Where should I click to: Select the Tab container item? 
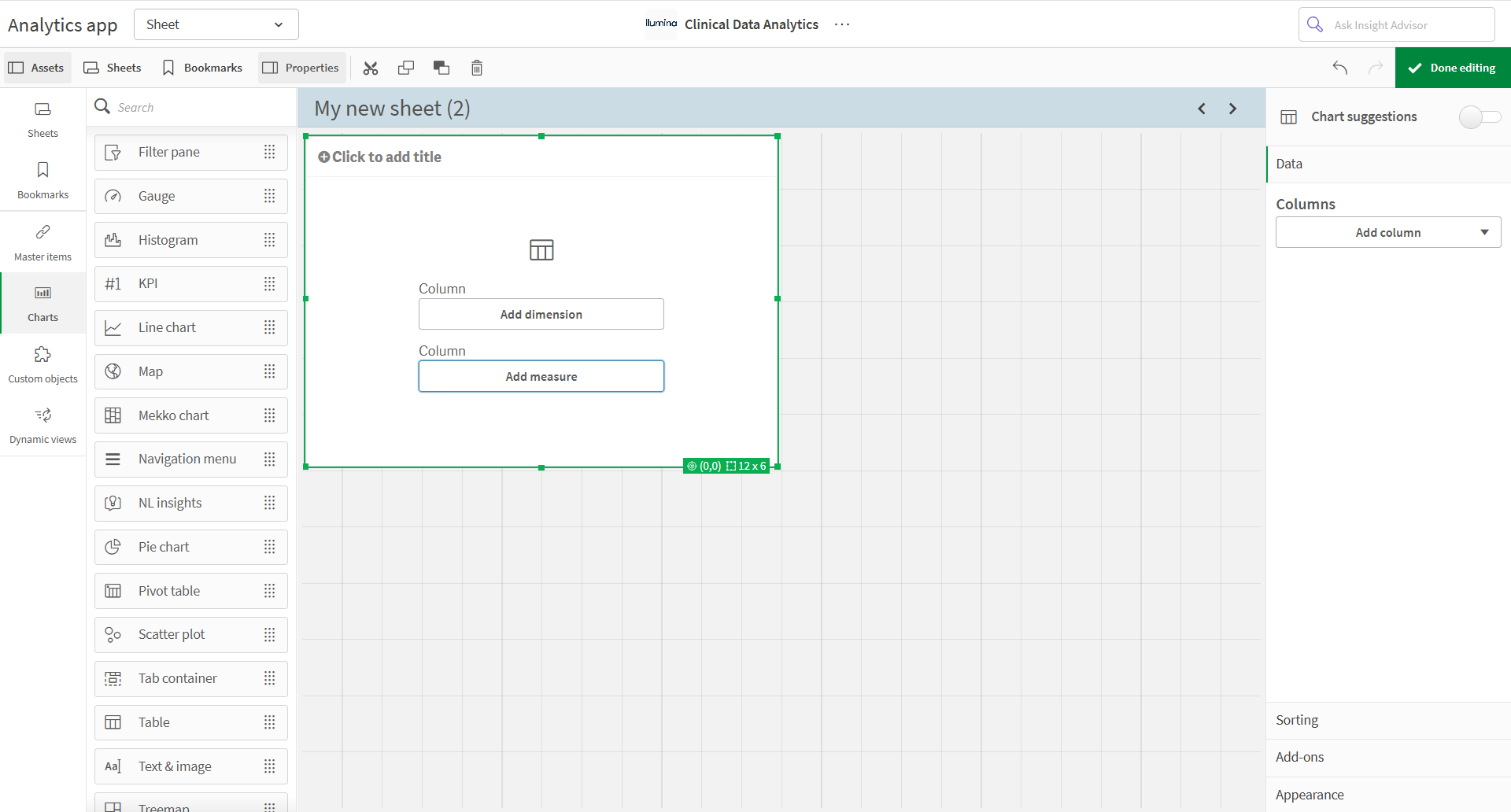pos(191,678)
